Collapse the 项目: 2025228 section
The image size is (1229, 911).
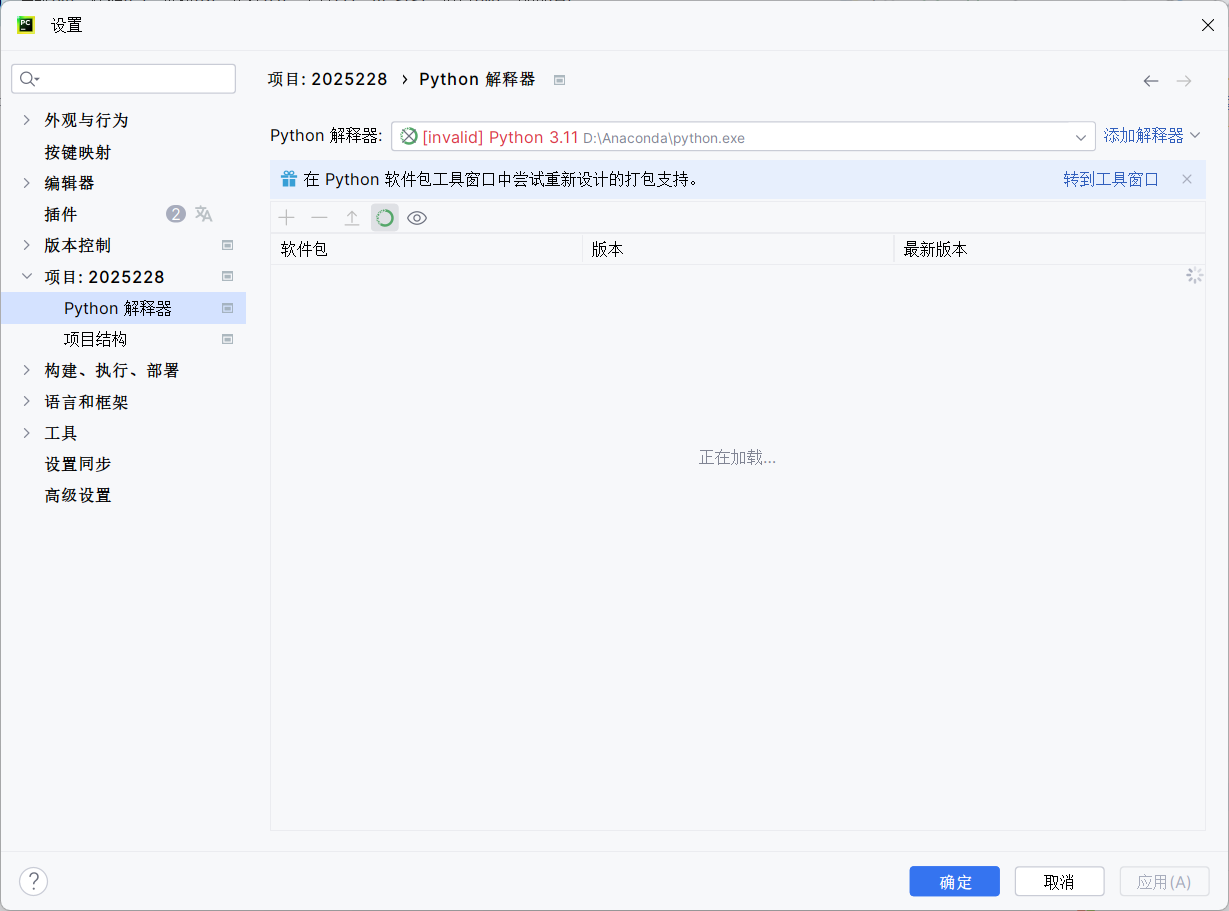click(x=27, y=276)
